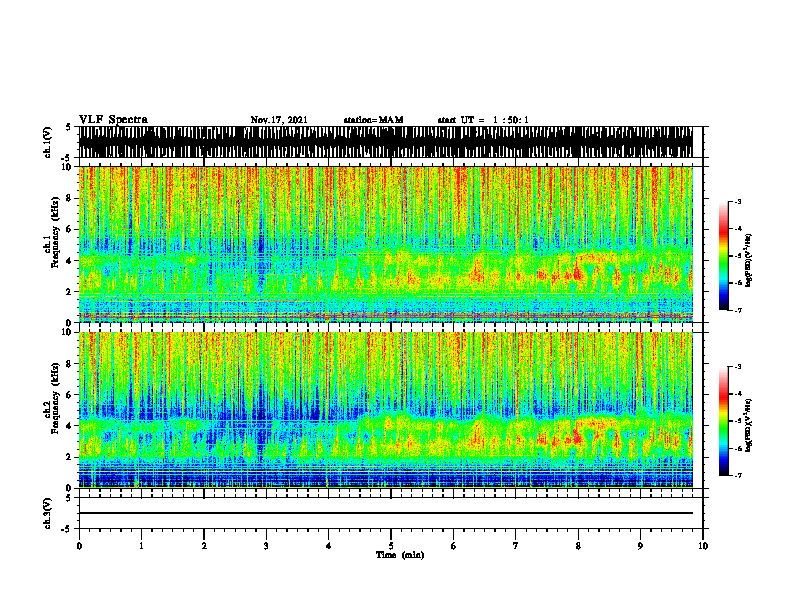
Task: Click the 'station=MAM' label
Action: coord(373,120)
